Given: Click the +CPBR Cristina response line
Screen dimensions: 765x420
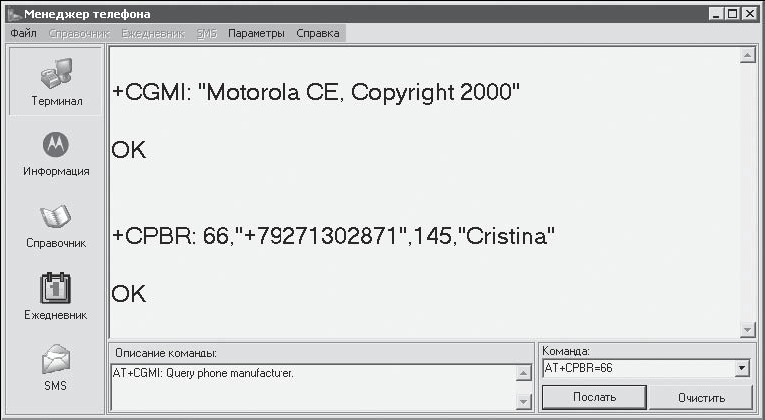Looking at the screenshot, I should coord(333,237).
